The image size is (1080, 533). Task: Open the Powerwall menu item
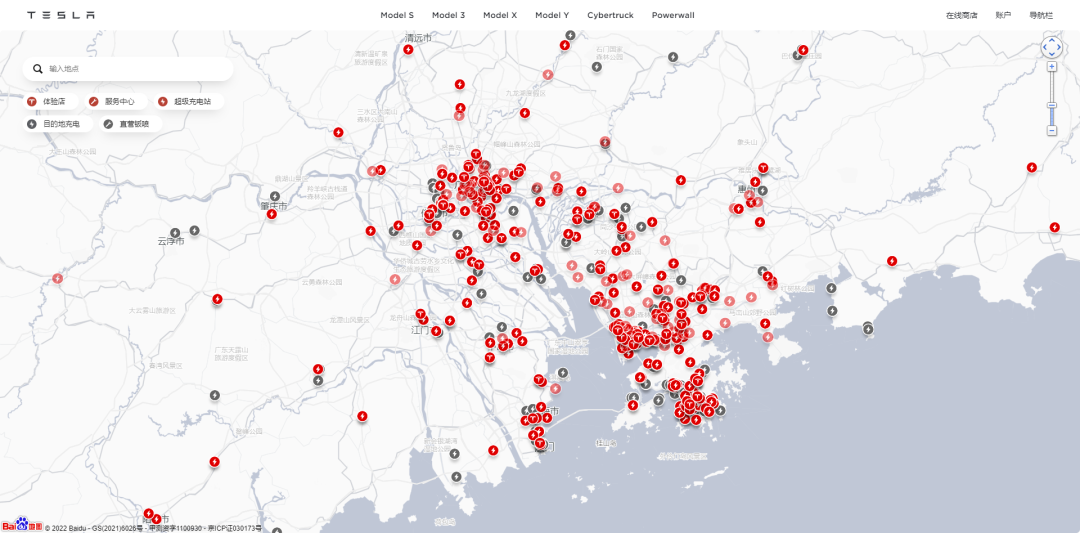(673, 15)
